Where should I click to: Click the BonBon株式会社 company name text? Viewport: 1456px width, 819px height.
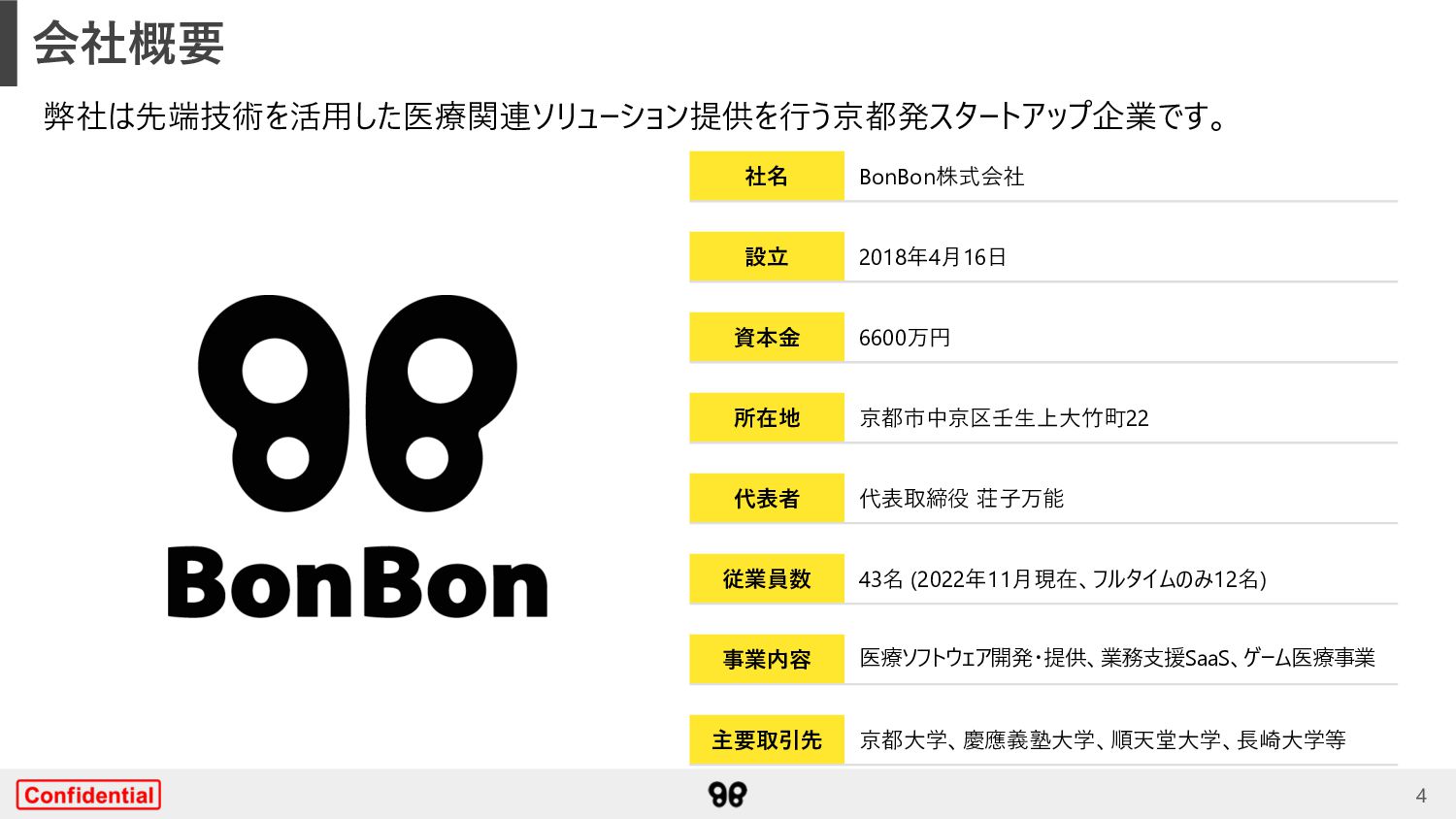942,177
